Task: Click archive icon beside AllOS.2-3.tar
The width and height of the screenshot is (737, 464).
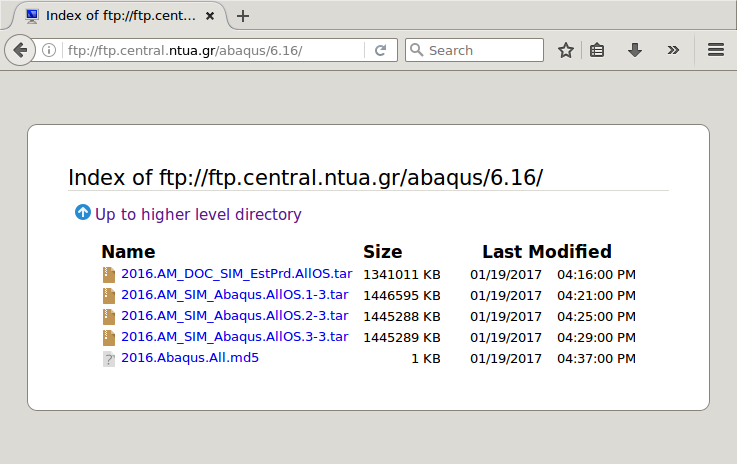Action: (x=109, y=317)
